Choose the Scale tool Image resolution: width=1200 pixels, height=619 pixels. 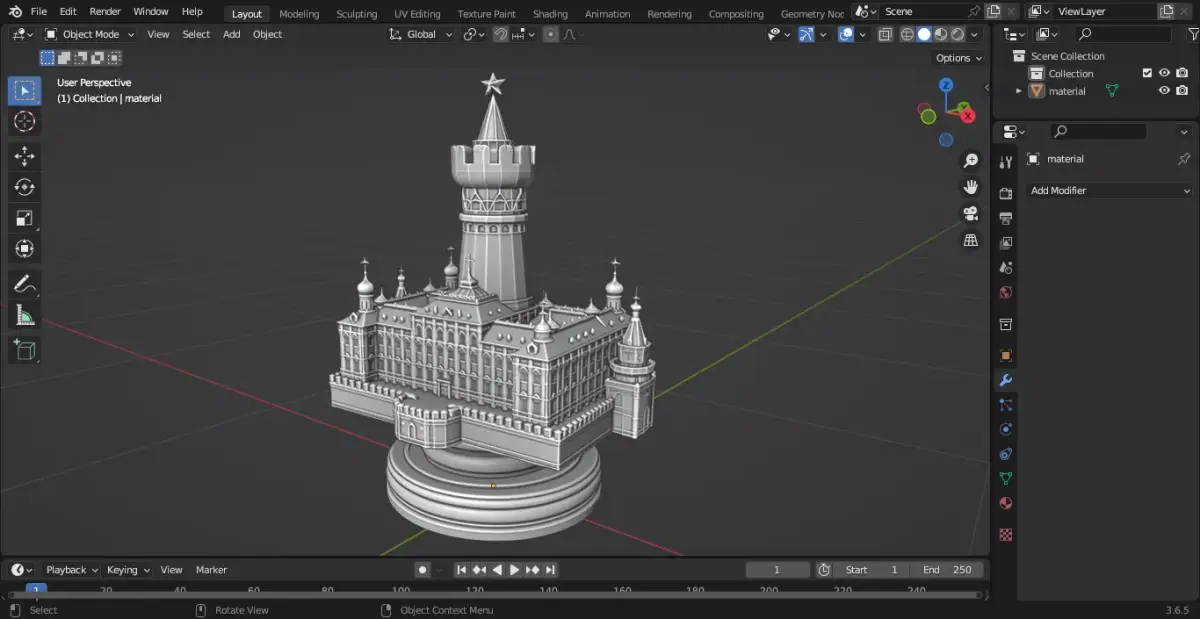[25, 218]
